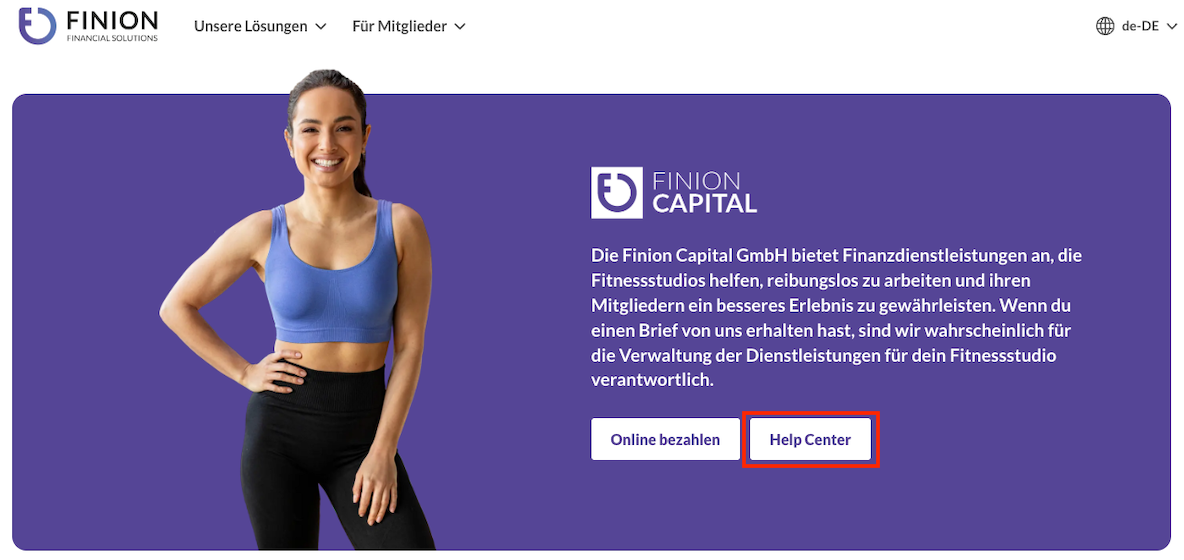
Task: Click the bold CAPITAL text in the banner
Action: (704, 204)
